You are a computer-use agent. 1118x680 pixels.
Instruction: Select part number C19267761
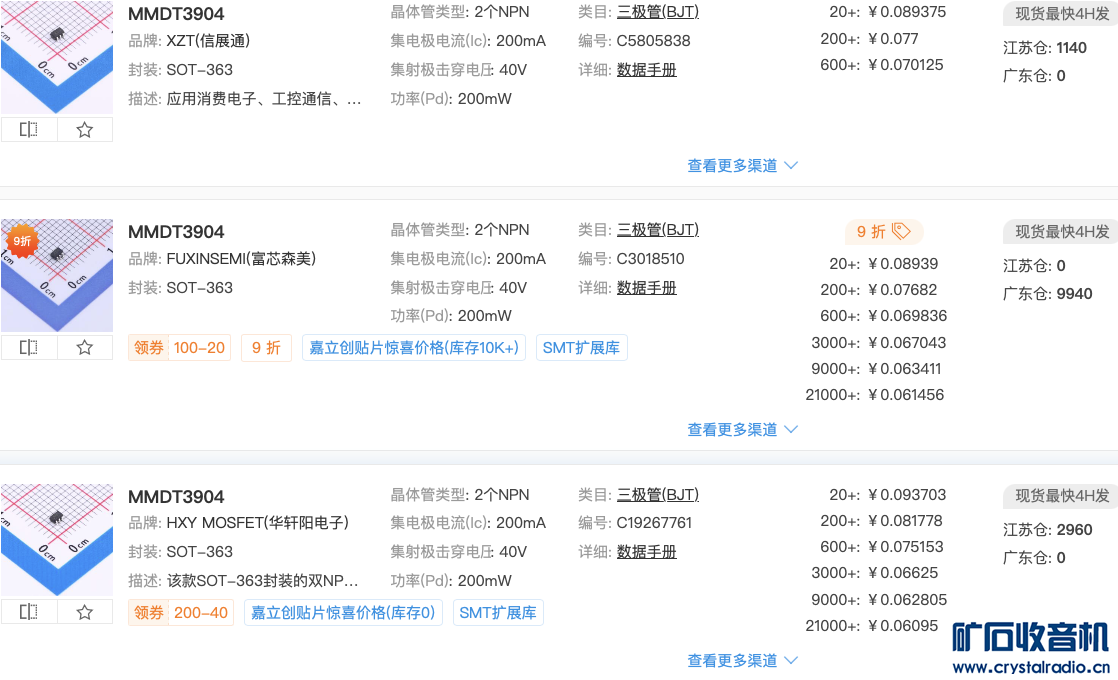click(x=655, y=523)
